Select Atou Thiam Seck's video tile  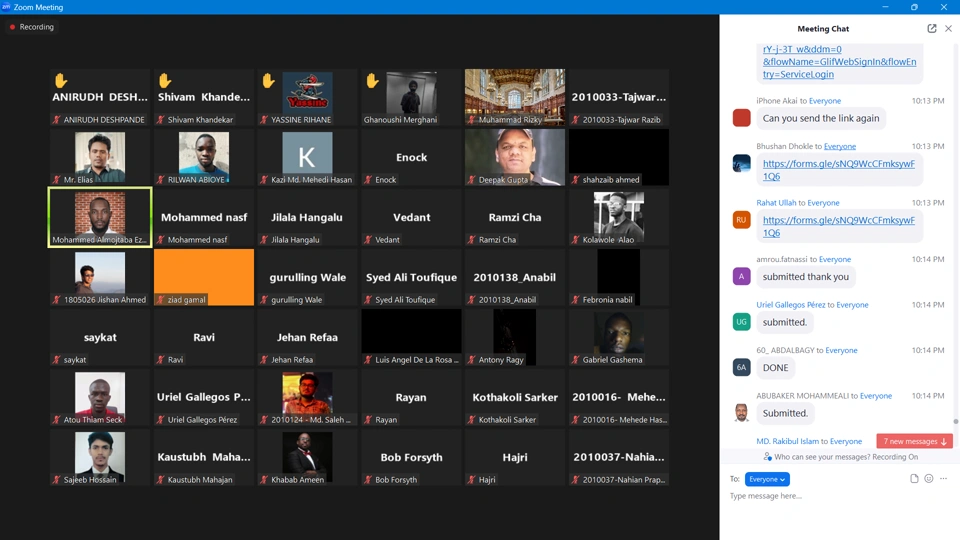[x=100, y=397]
